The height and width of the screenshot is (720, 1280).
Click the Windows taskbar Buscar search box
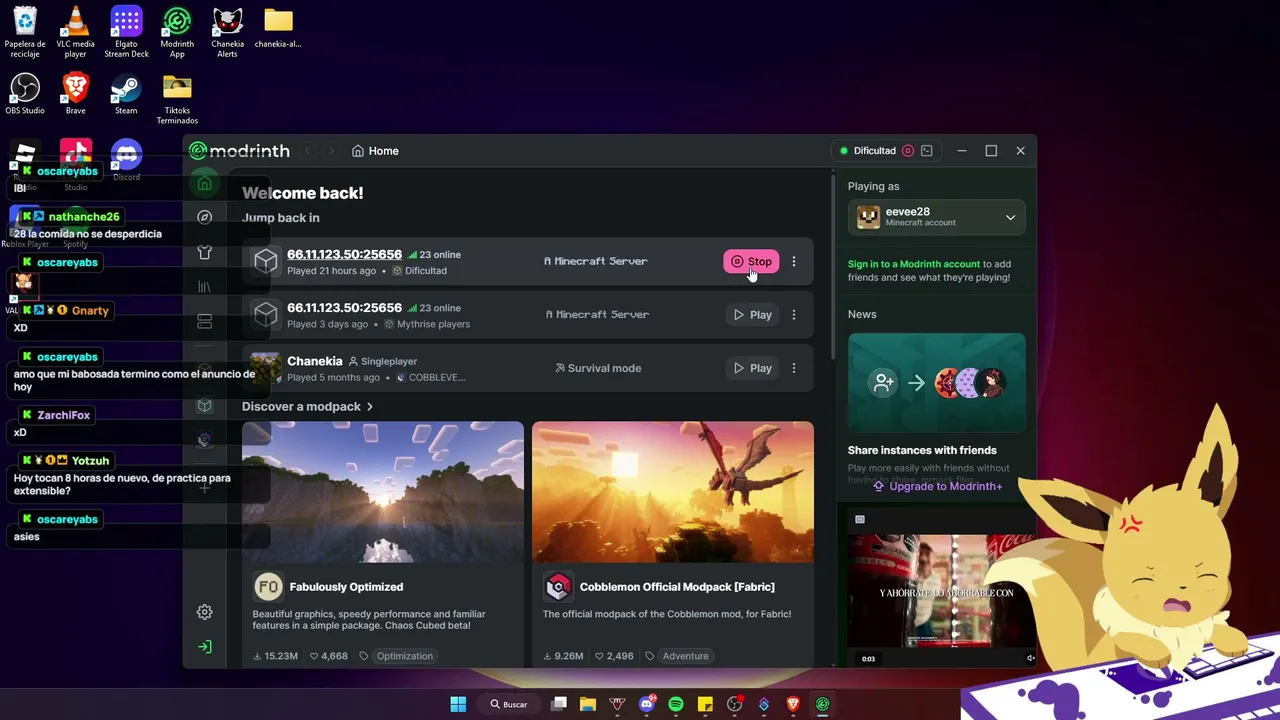[x=509, y=704]
